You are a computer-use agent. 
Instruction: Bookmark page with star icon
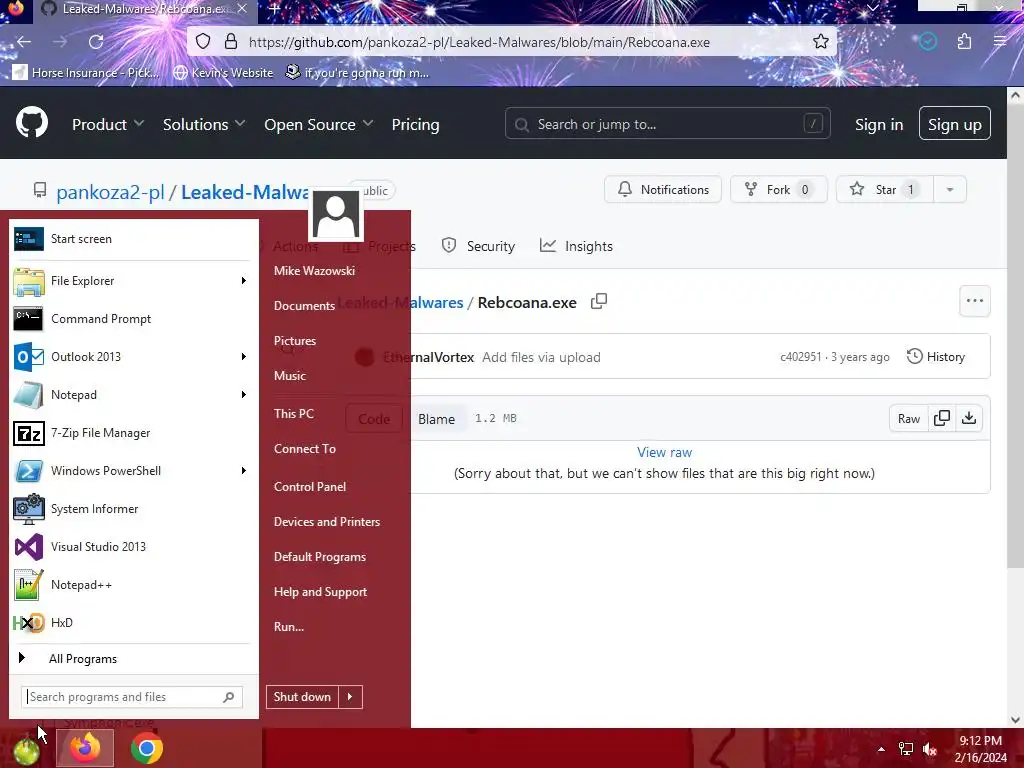[820, 42]
